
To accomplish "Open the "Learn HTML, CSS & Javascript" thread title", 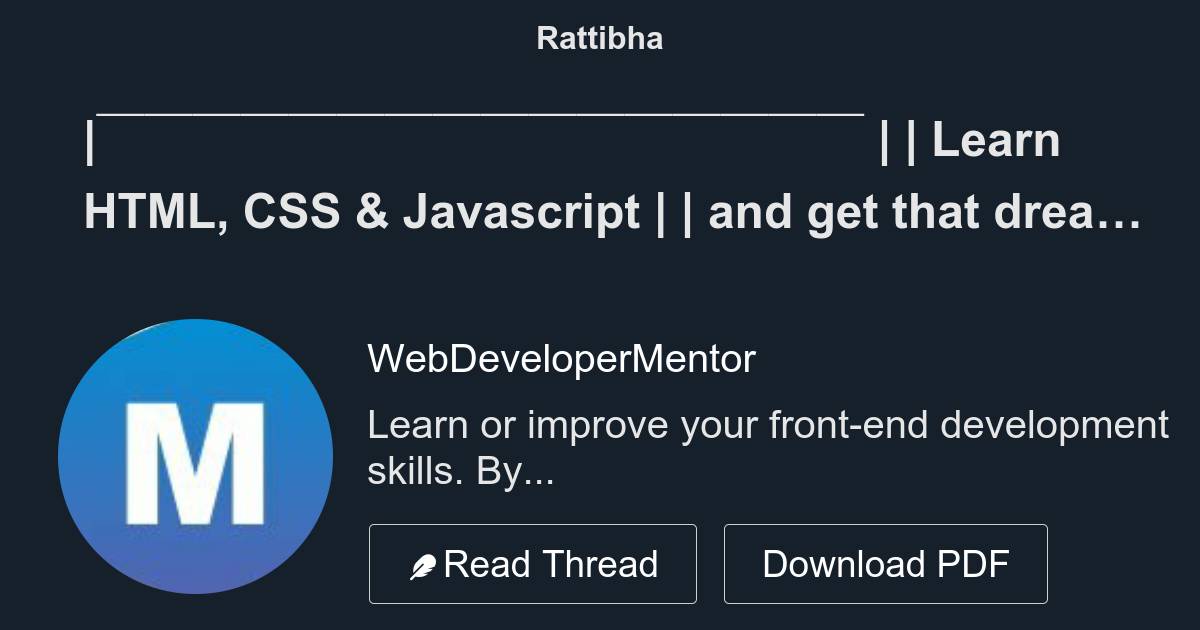I will point(600,175).
